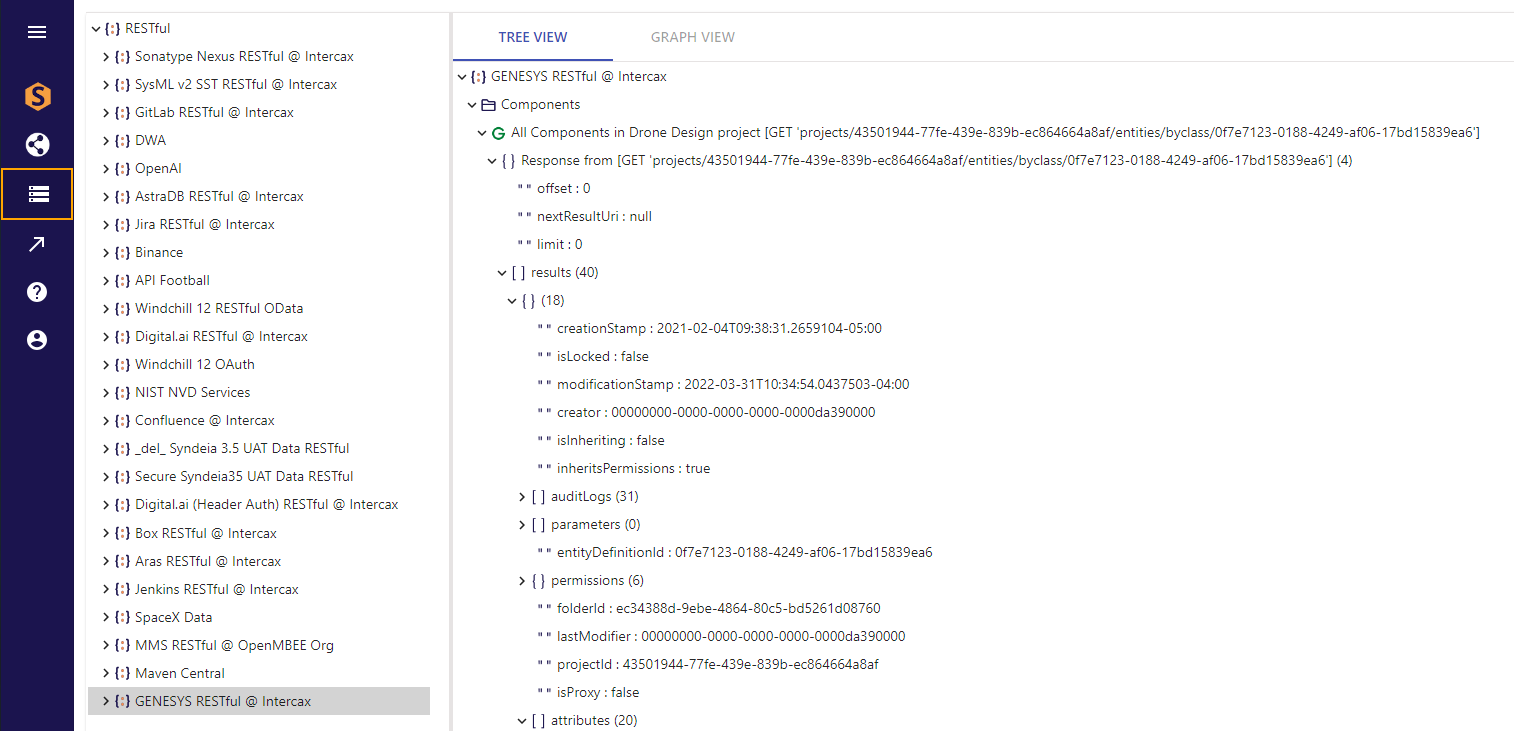
Task: Select Secure Syndeia35 UAT Data RESTful
Action: [x=244, y=477]
